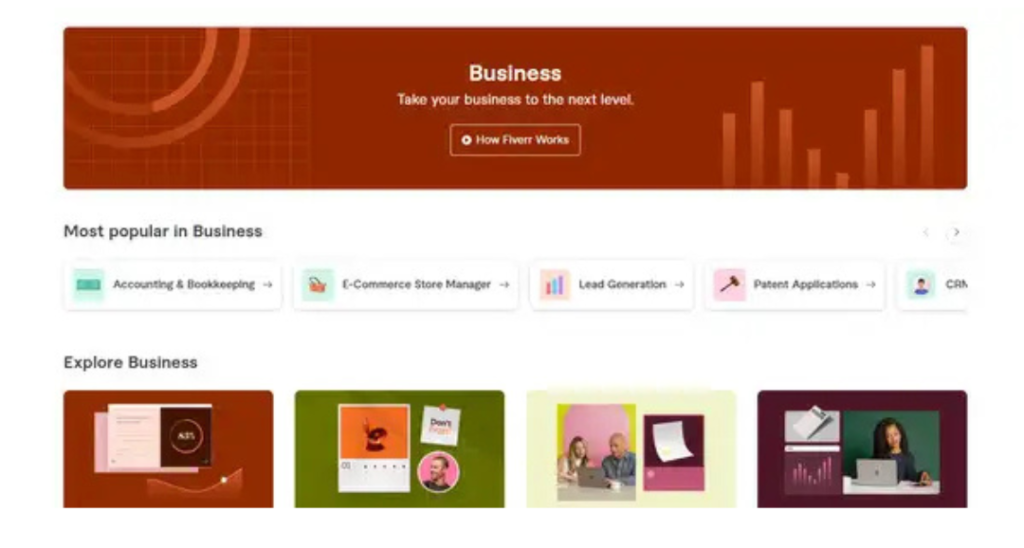The image size is (1024, 548).
Task: Open the green Explore Business thumbnail
Action: pyautogui.click(x=399, y=448)
